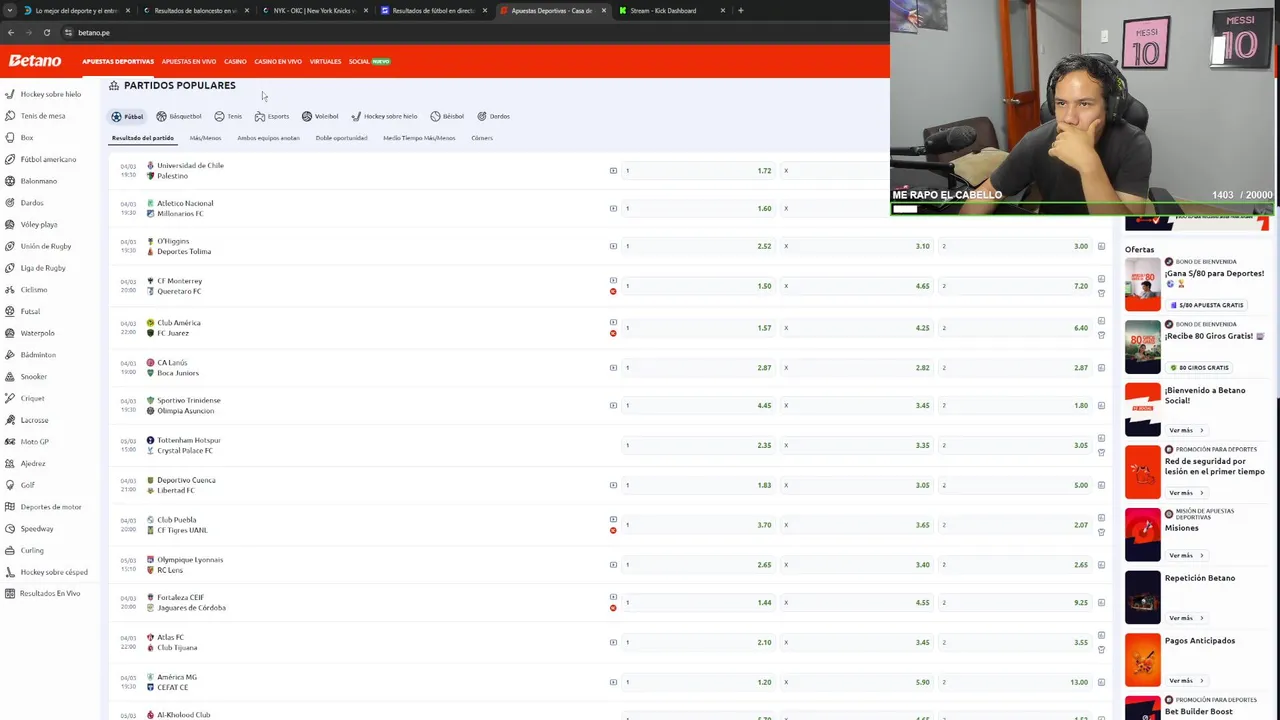Click 80 Giros Gratis offer button
This screenshot has height=720, width=1280.
click(1199, 367)
